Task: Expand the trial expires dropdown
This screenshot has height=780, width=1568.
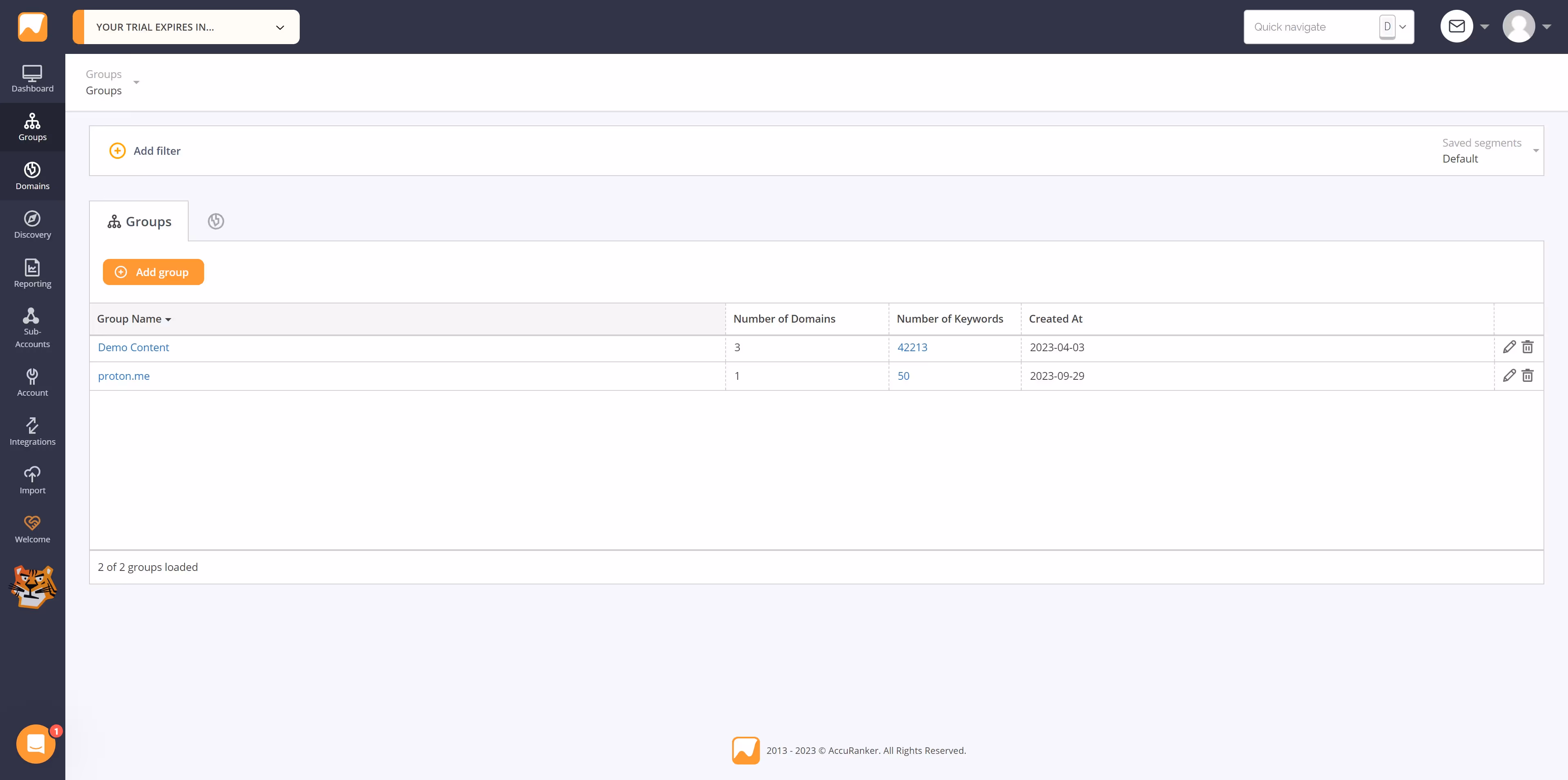Action: point(279,27)
